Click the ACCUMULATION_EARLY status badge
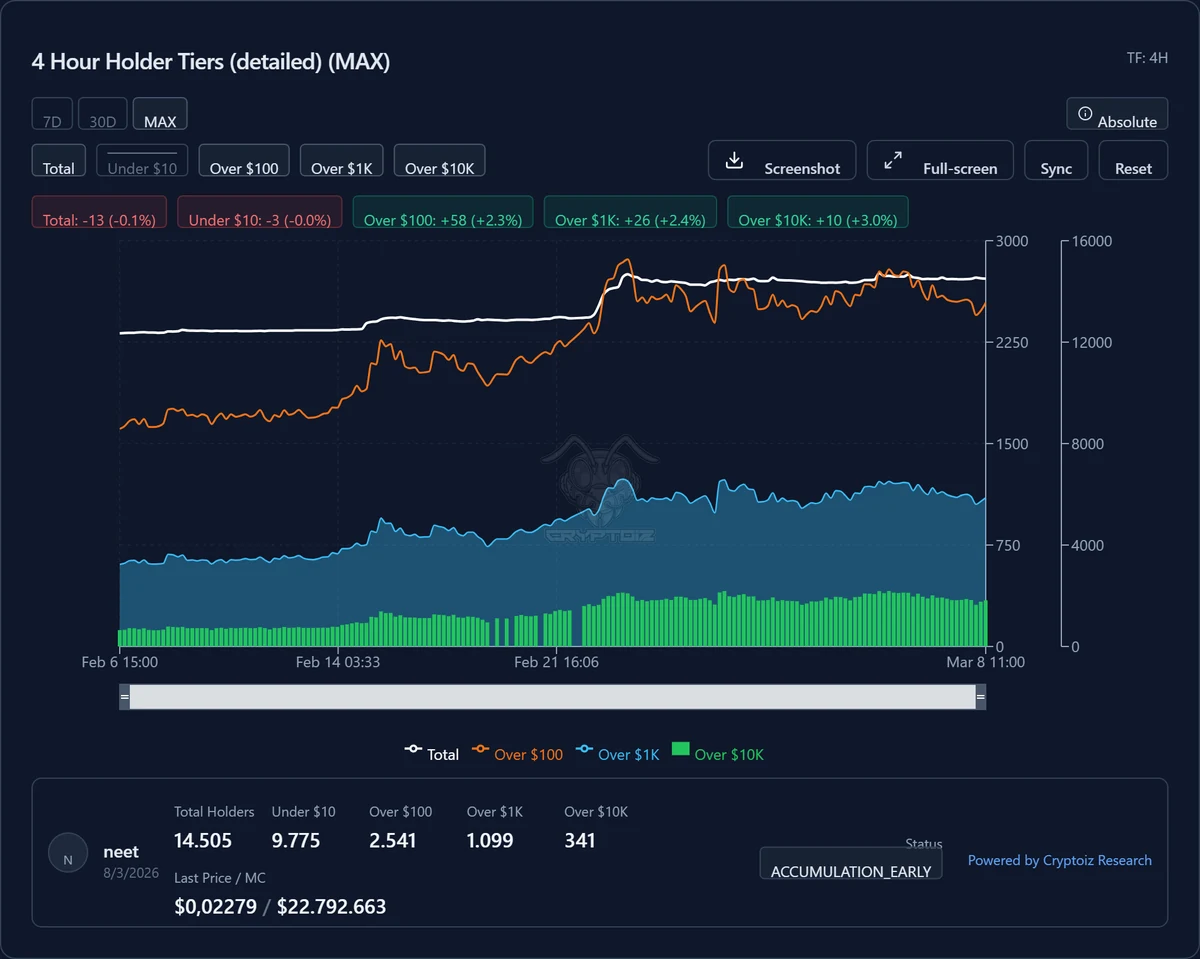 pyautogui.click(x=851, y=864)
